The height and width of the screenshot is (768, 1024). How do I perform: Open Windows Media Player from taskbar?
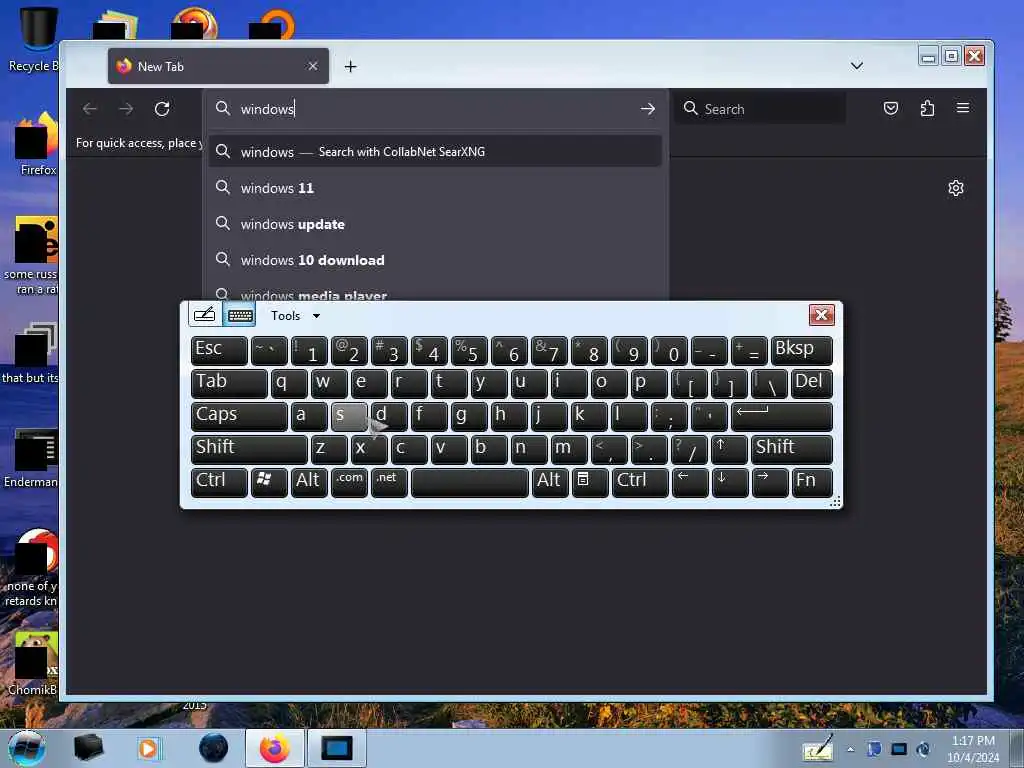click(148, 748)
